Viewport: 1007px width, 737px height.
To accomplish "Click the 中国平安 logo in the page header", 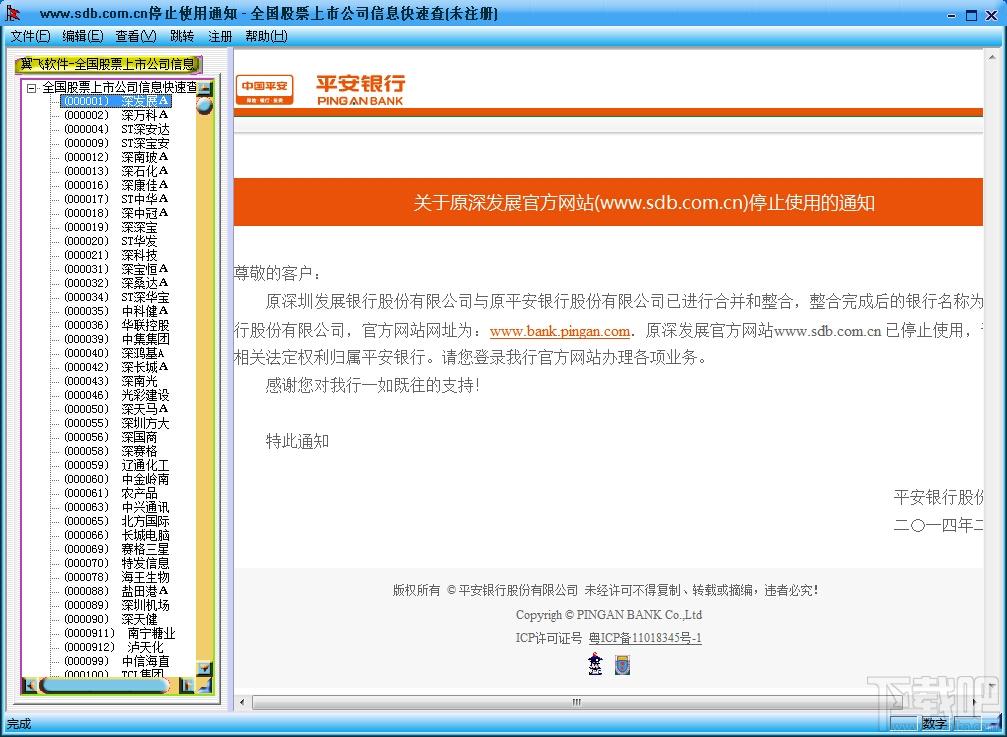I will point(265,89).
